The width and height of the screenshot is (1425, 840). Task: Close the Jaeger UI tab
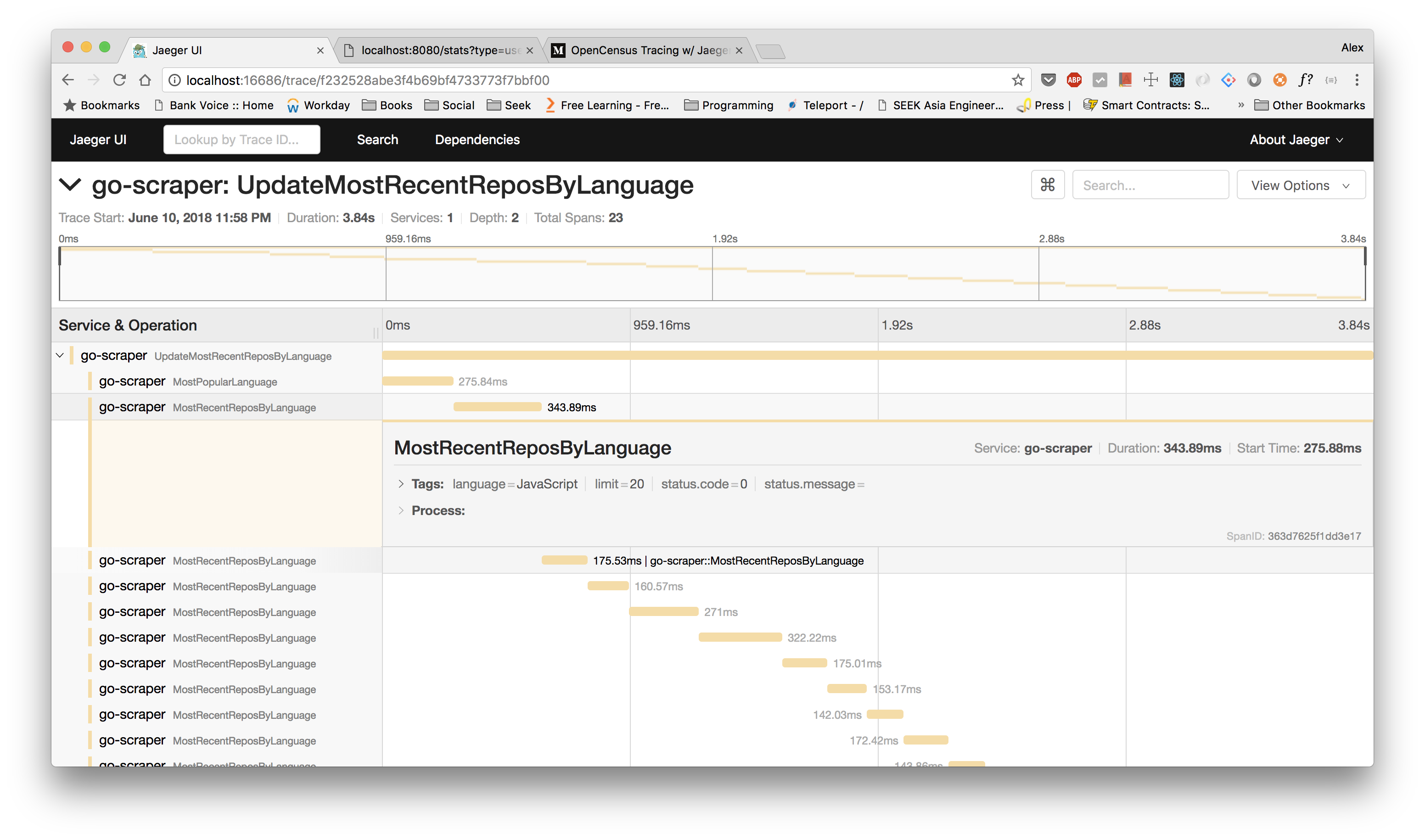320,50
